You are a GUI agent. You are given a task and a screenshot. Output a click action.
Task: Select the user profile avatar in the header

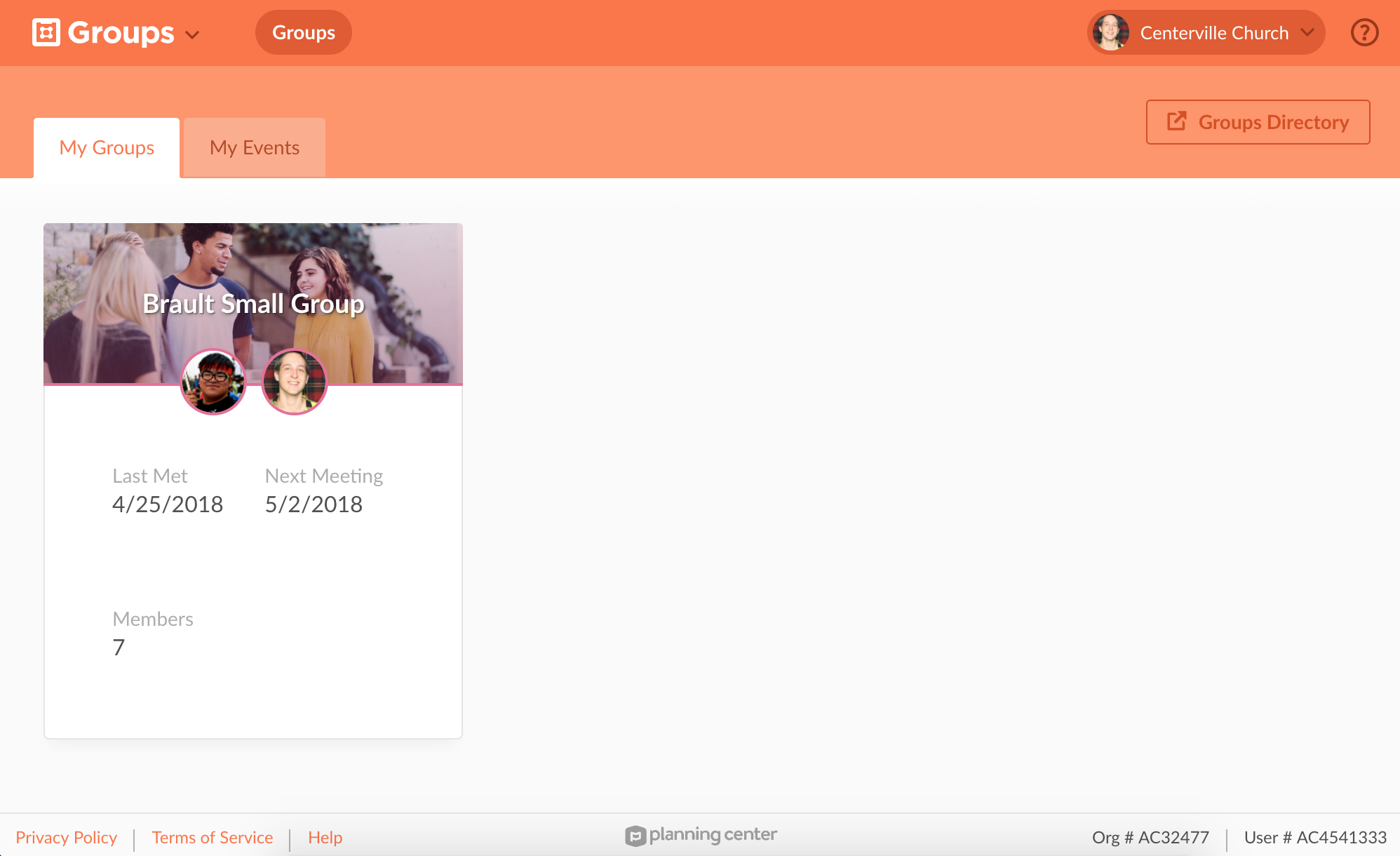pos(1110,32)
